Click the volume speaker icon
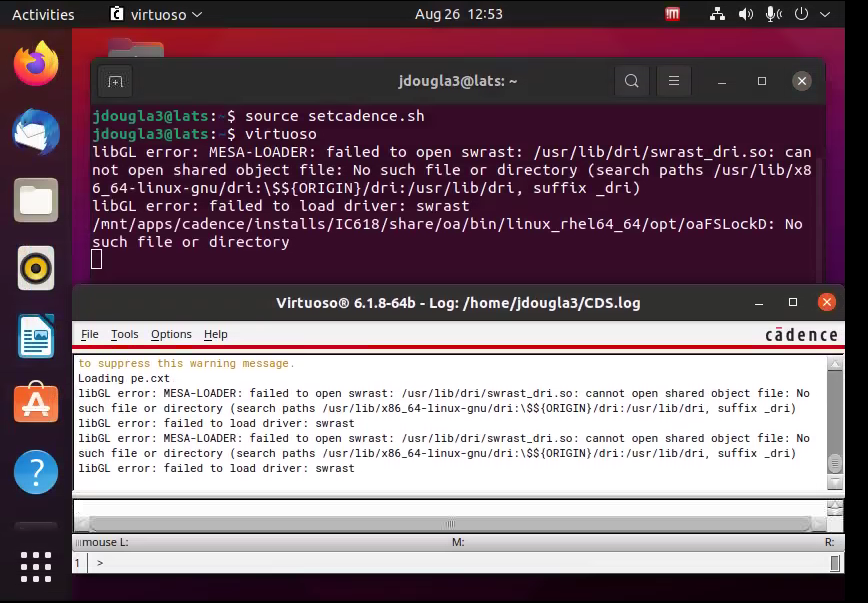This screenshot has width=868, height=603. tap(746, 14)
